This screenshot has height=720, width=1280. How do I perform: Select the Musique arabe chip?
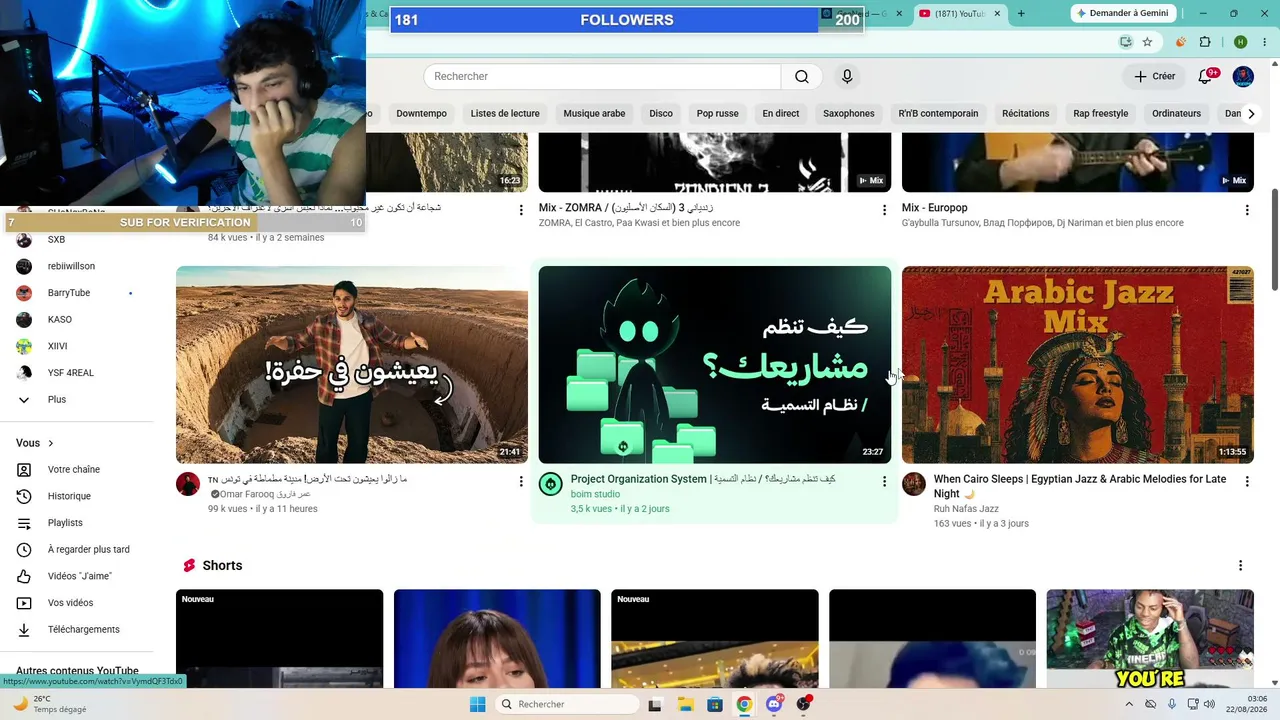[x=594, y=114]
